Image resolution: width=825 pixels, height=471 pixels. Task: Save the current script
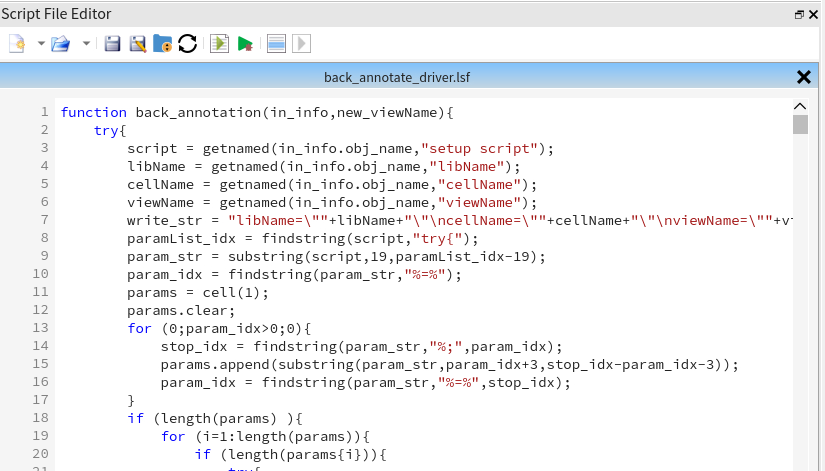(x=112, y=44)
